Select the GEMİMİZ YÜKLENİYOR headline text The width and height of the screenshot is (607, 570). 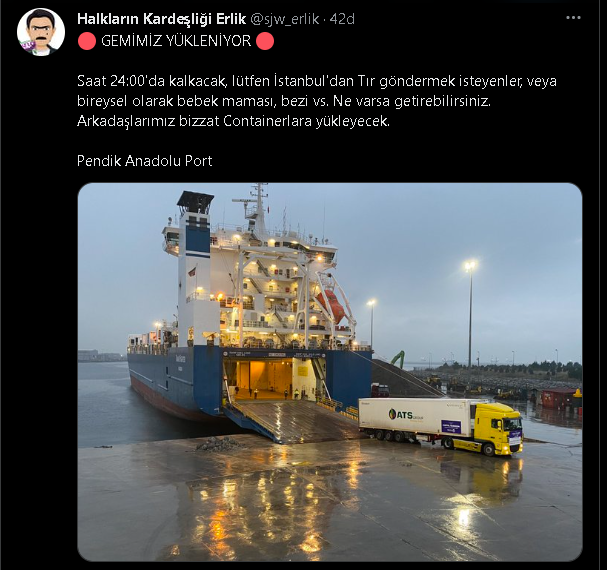click(176, 41)
